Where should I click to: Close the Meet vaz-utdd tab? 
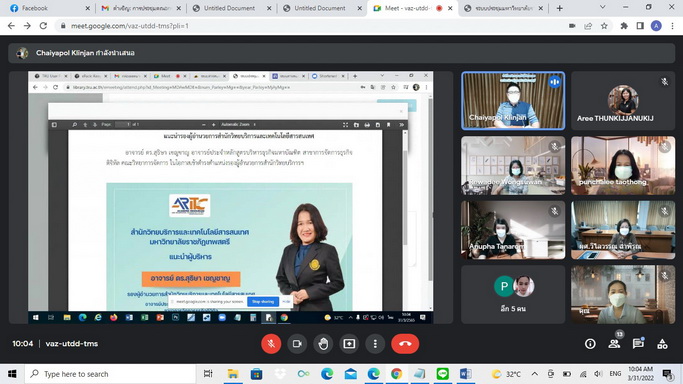click(450, 8)
